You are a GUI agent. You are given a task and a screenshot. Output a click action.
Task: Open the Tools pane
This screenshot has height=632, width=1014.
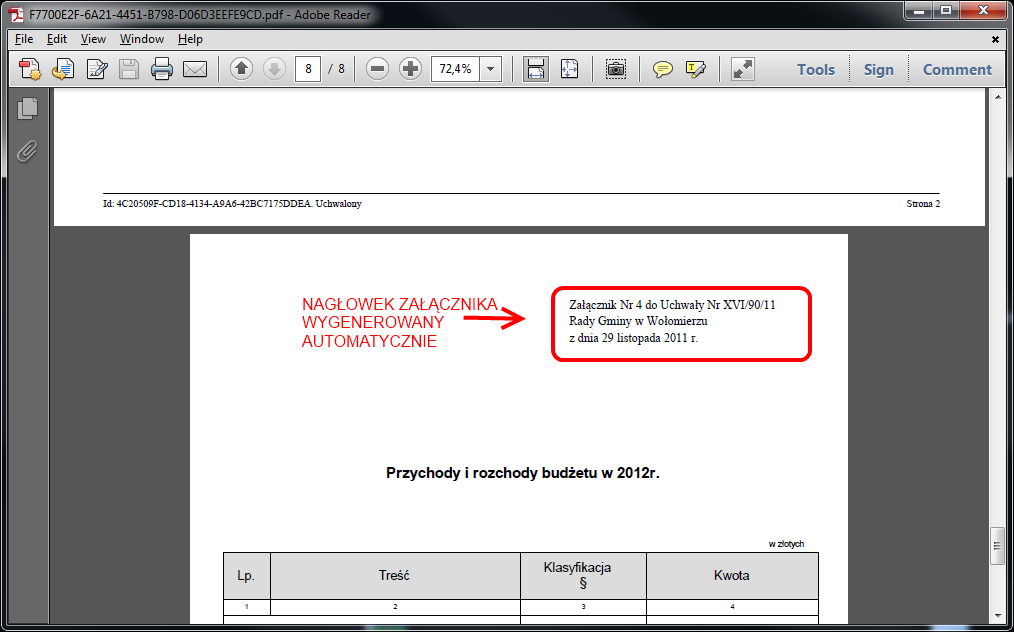pos(815,69)
